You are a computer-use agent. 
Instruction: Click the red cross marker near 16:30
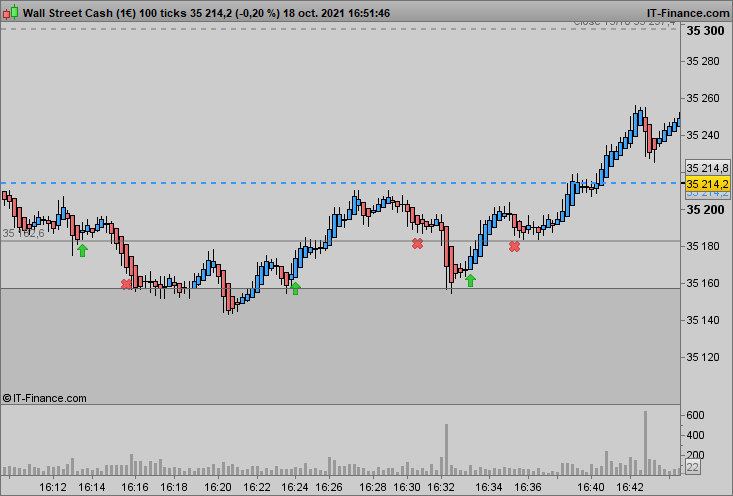[417, 244]
